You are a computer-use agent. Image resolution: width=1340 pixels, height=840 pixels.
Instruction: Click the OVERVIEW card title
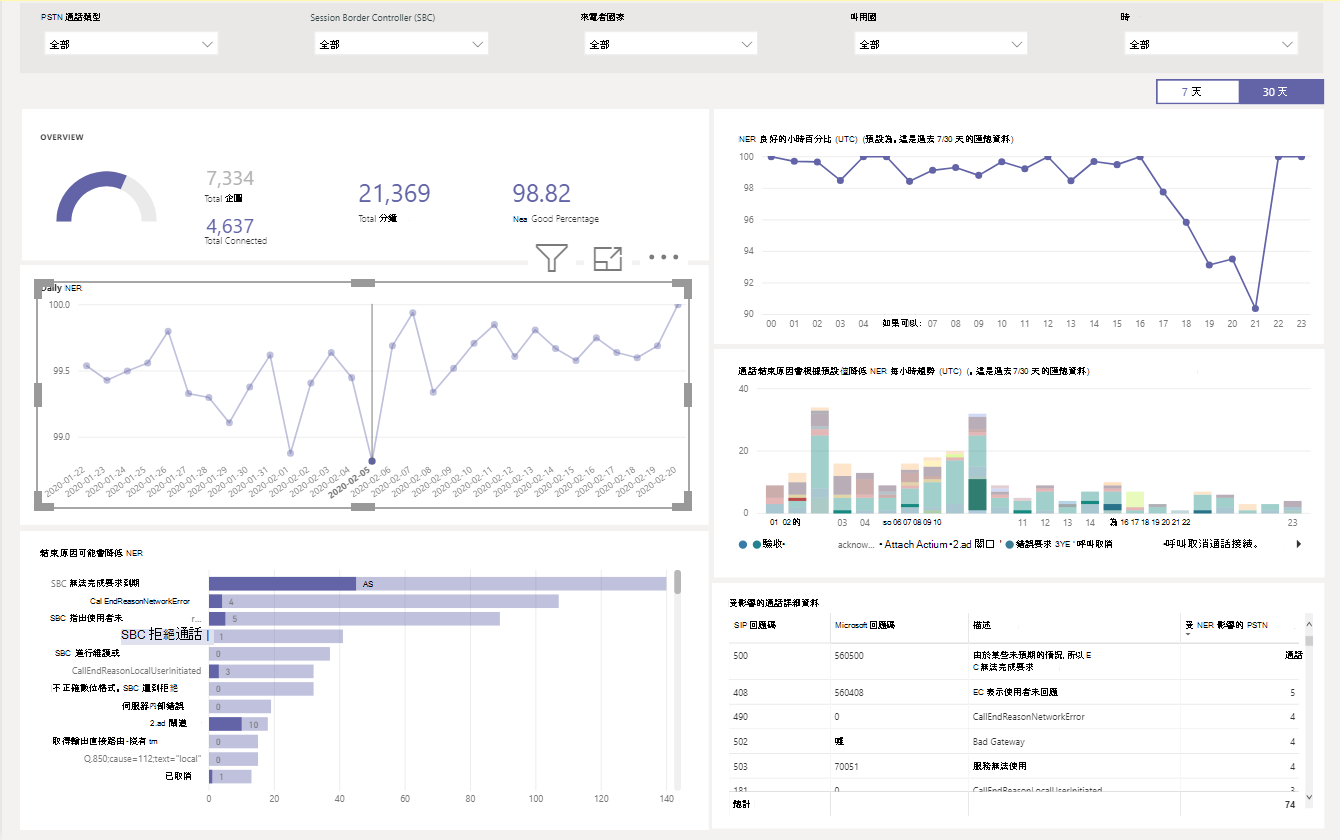tap(62, 137)
